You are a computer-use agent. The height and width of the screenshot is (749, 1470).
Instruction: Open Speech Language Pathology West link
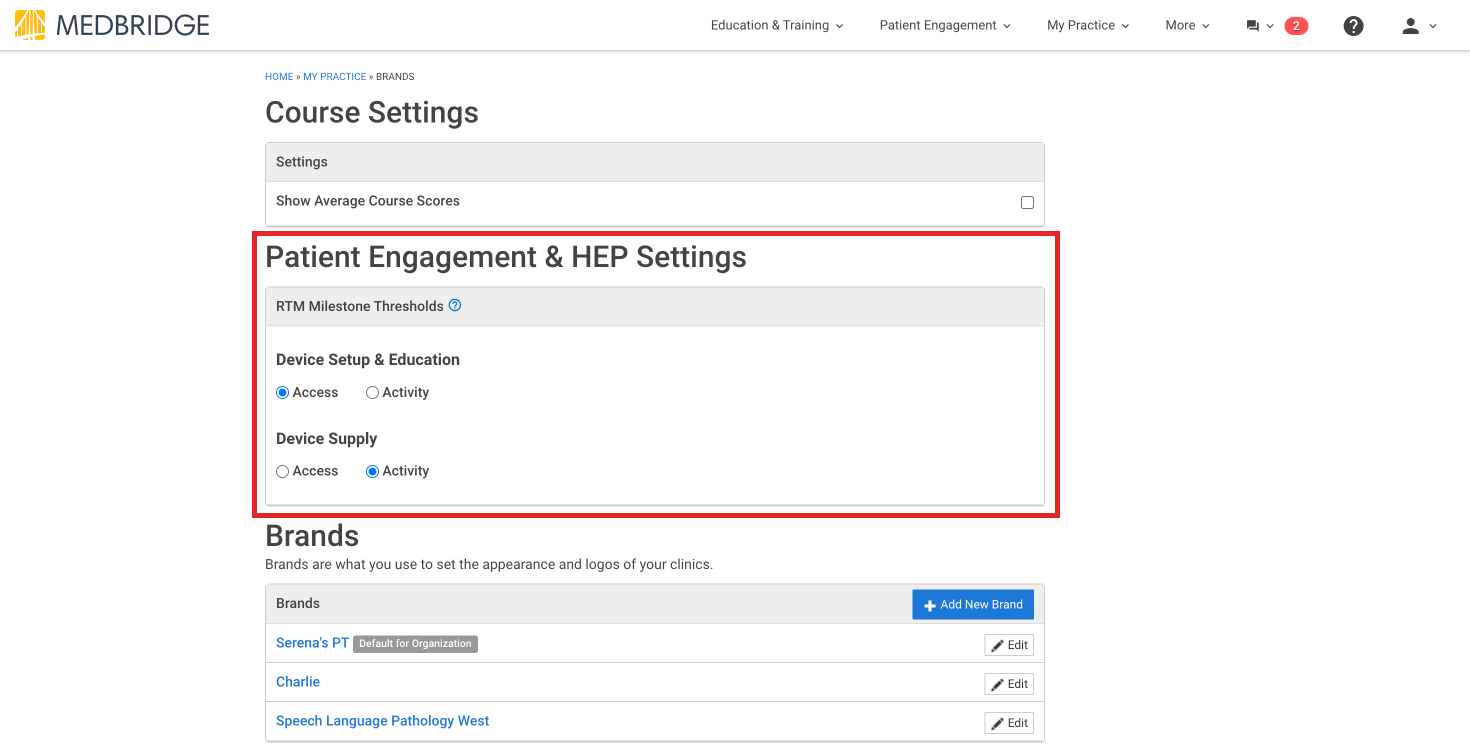coord(382,721)
